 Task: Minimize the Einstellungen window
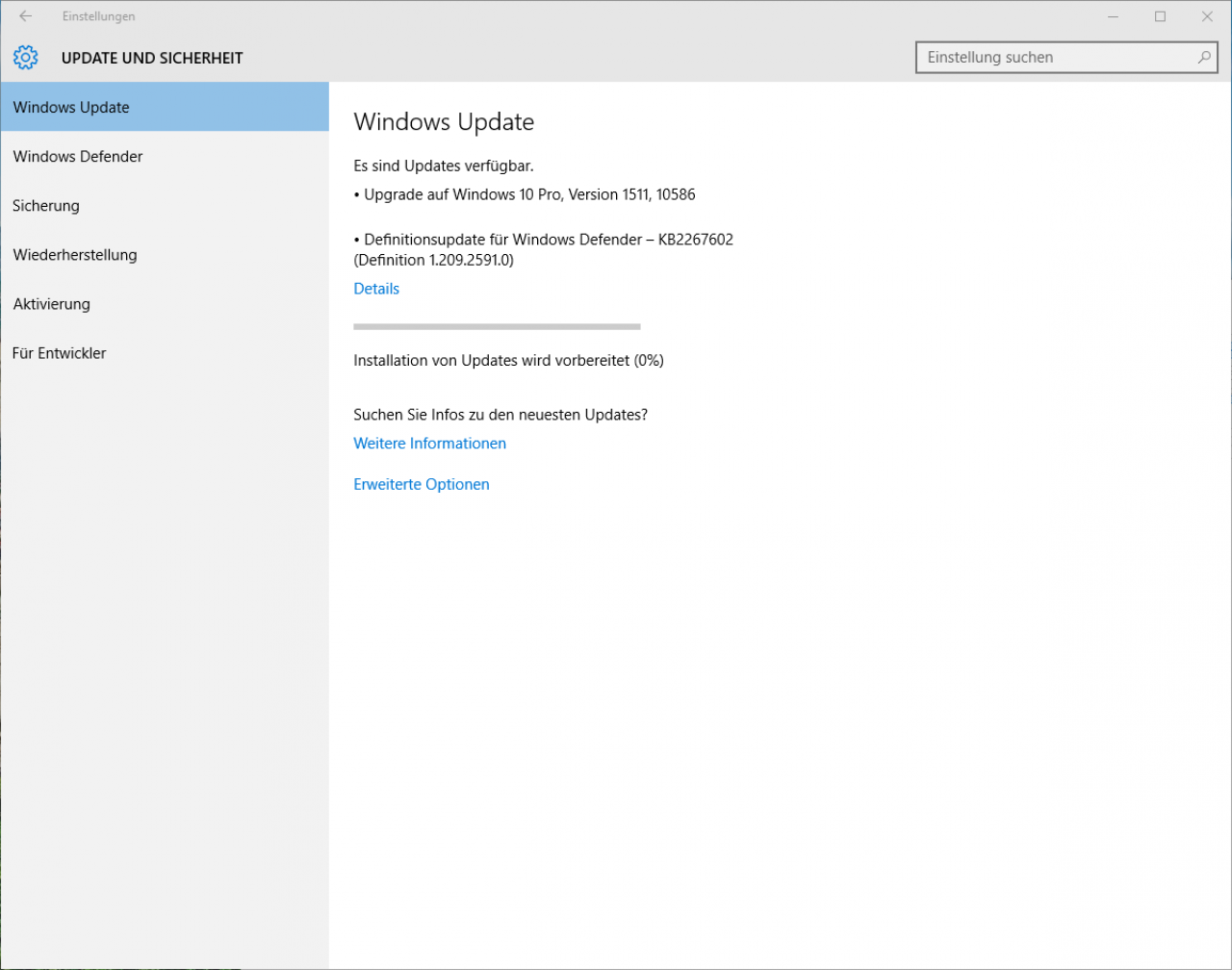pos(1114,16)
